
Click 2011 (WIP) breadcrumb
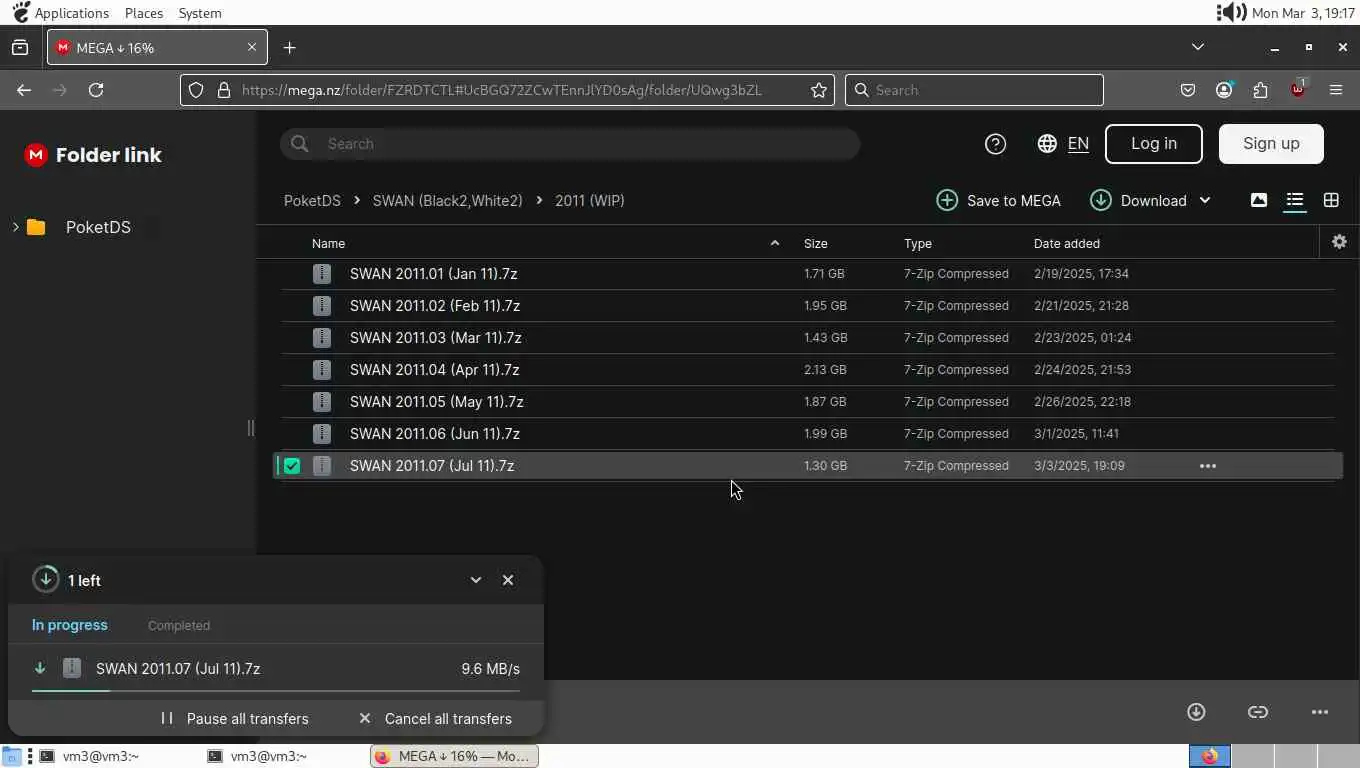pos(590,200)
